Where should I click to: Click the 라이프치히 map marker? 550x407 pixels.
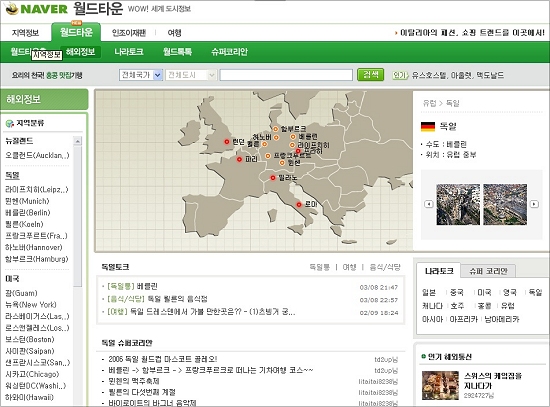tap(292, 145)
